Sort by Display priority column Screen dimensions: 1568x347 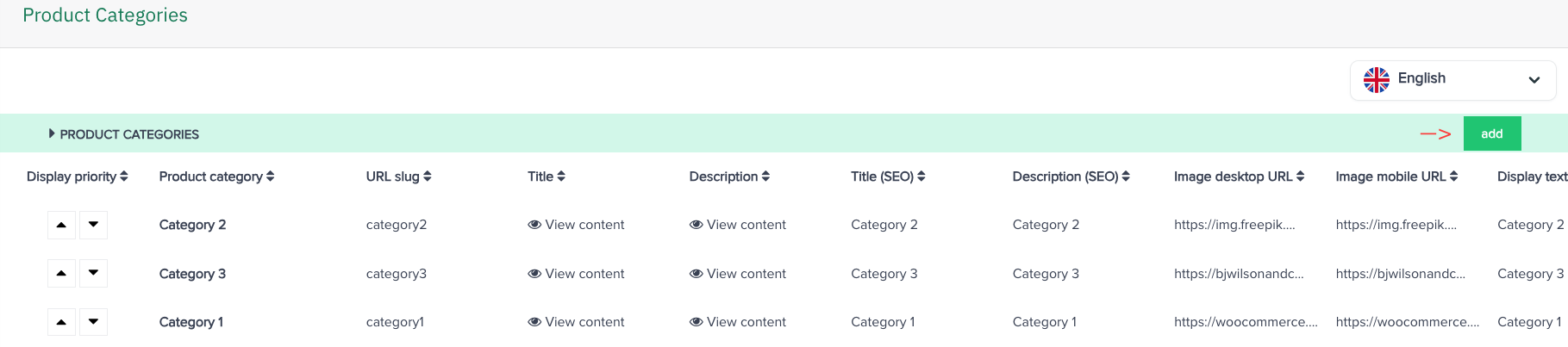click(x=78, y=177)
